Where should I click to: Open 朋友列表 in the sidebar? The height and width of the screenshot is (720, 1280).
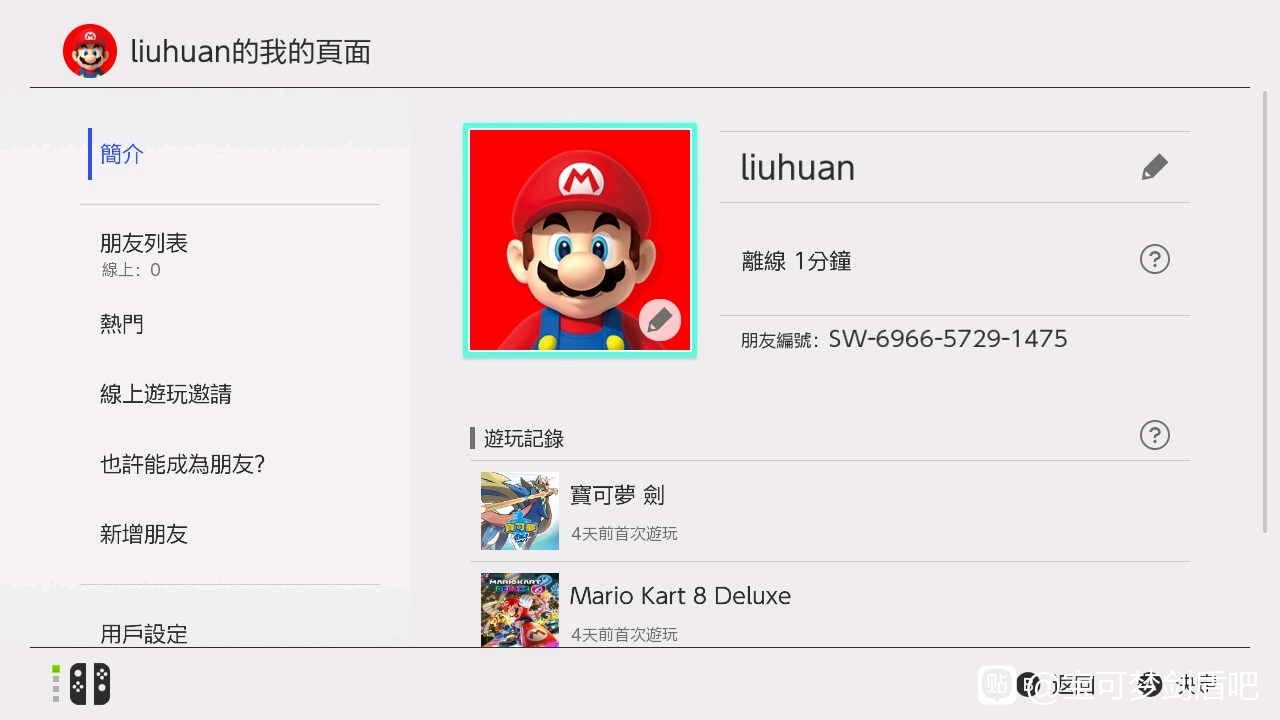tap(144, 254)
